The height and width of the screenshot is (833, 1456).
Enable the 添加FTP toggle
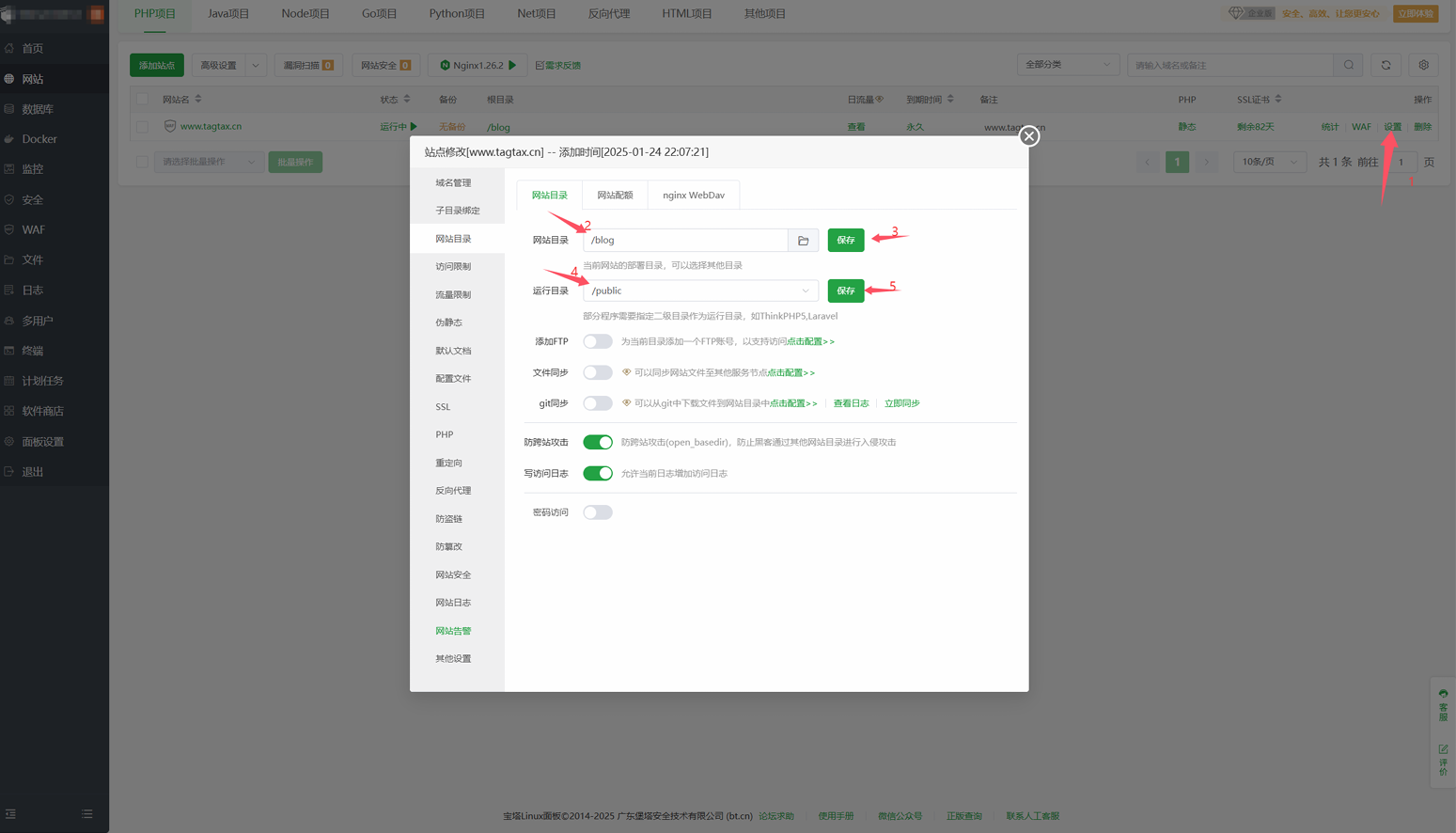597,341
